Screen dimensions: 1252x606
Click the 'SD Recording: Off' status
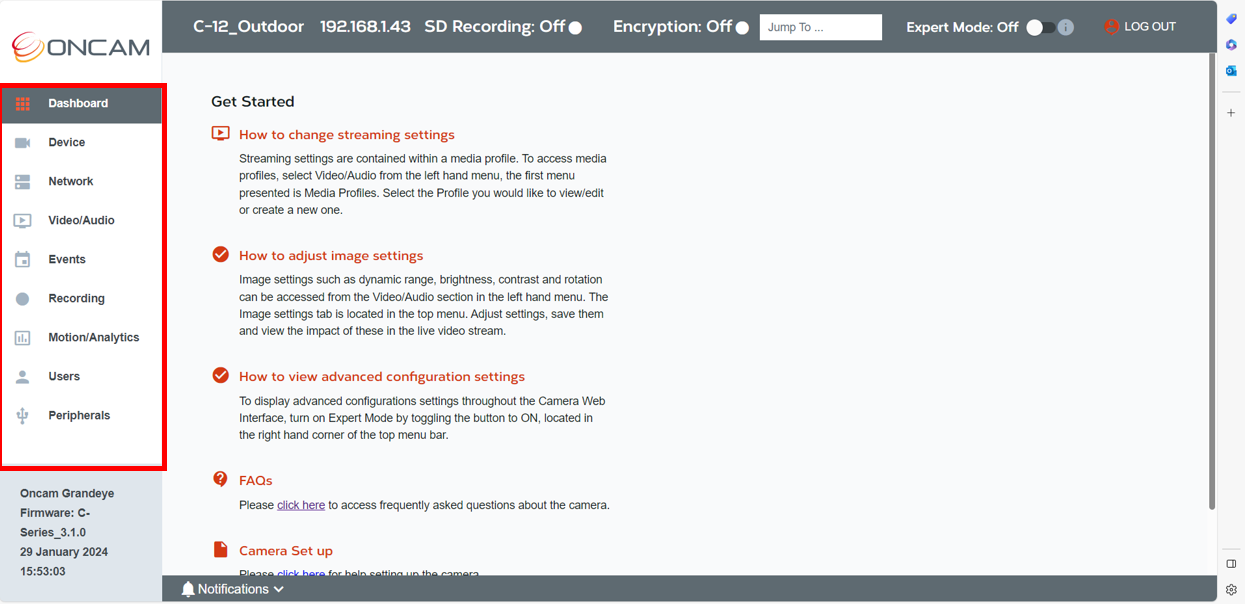[x=503, y=27]
